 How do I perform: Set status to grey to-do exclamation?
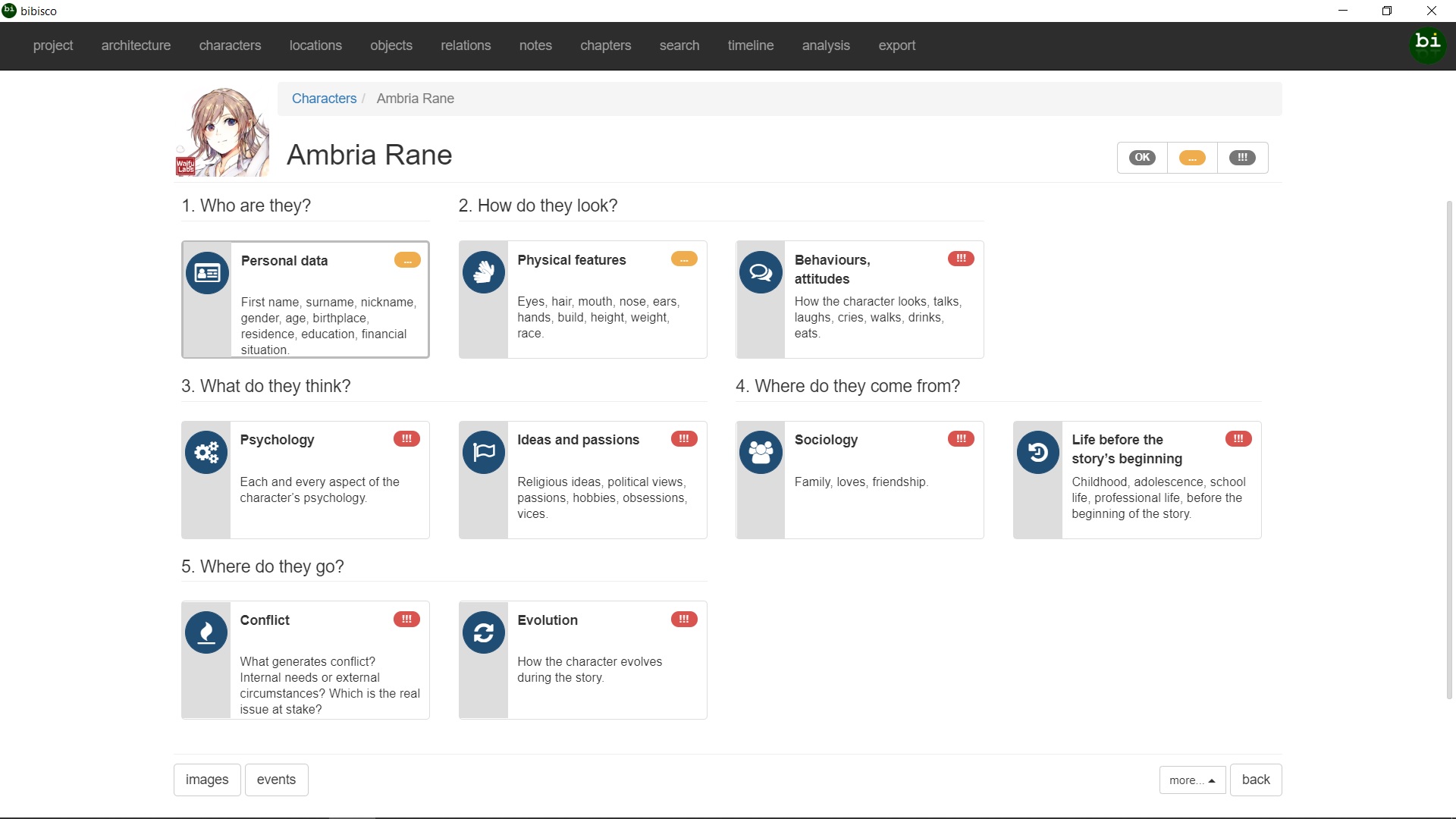(x=1242, y=158)
